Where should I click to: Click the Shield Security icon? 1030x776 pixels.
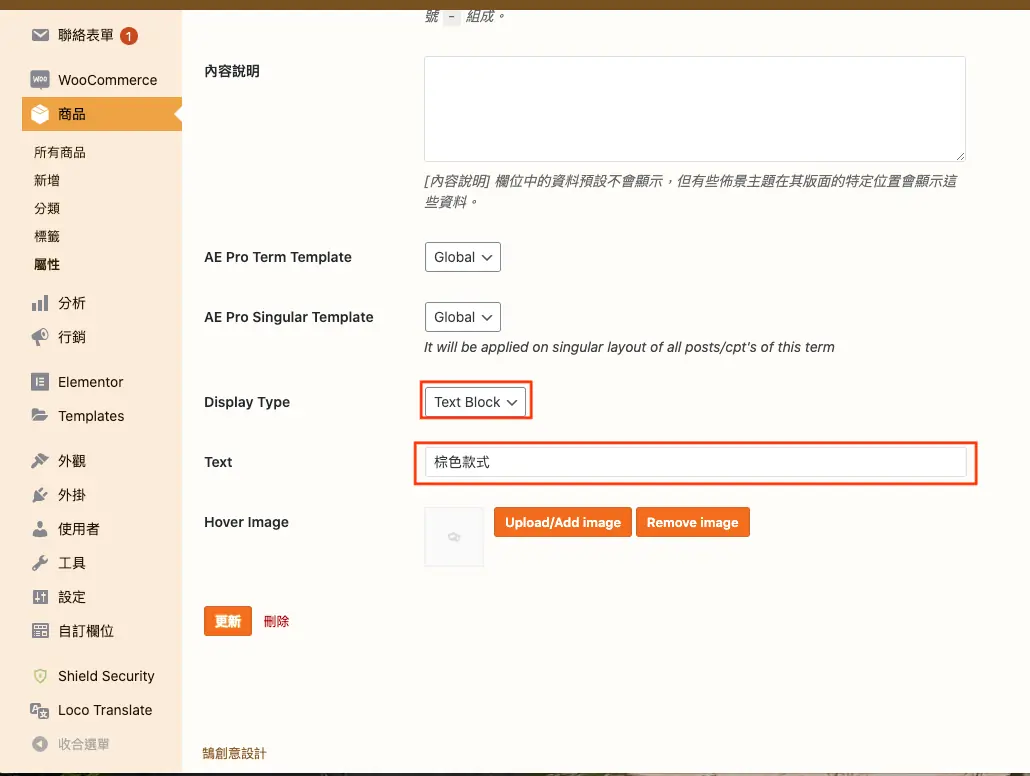point(40,675)
